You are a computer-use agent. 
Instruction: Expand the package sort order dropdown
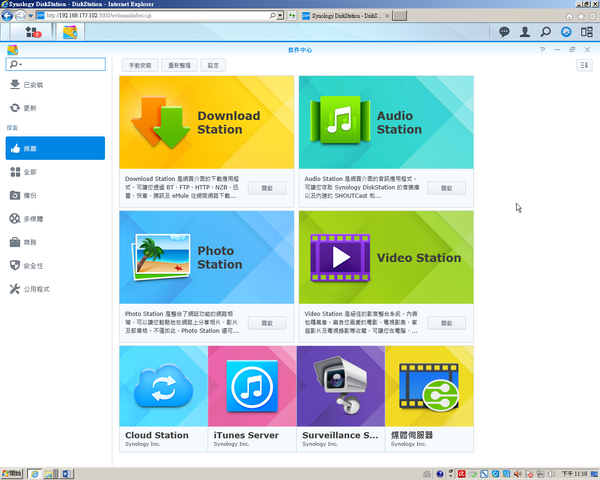tap(584, 65)
